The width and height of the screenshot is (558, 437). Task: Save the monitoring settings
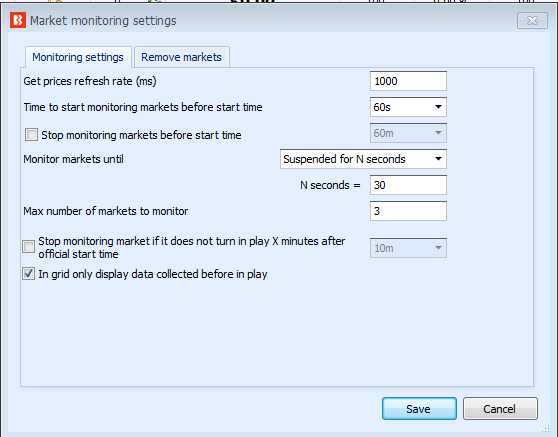tap(419, 409)
